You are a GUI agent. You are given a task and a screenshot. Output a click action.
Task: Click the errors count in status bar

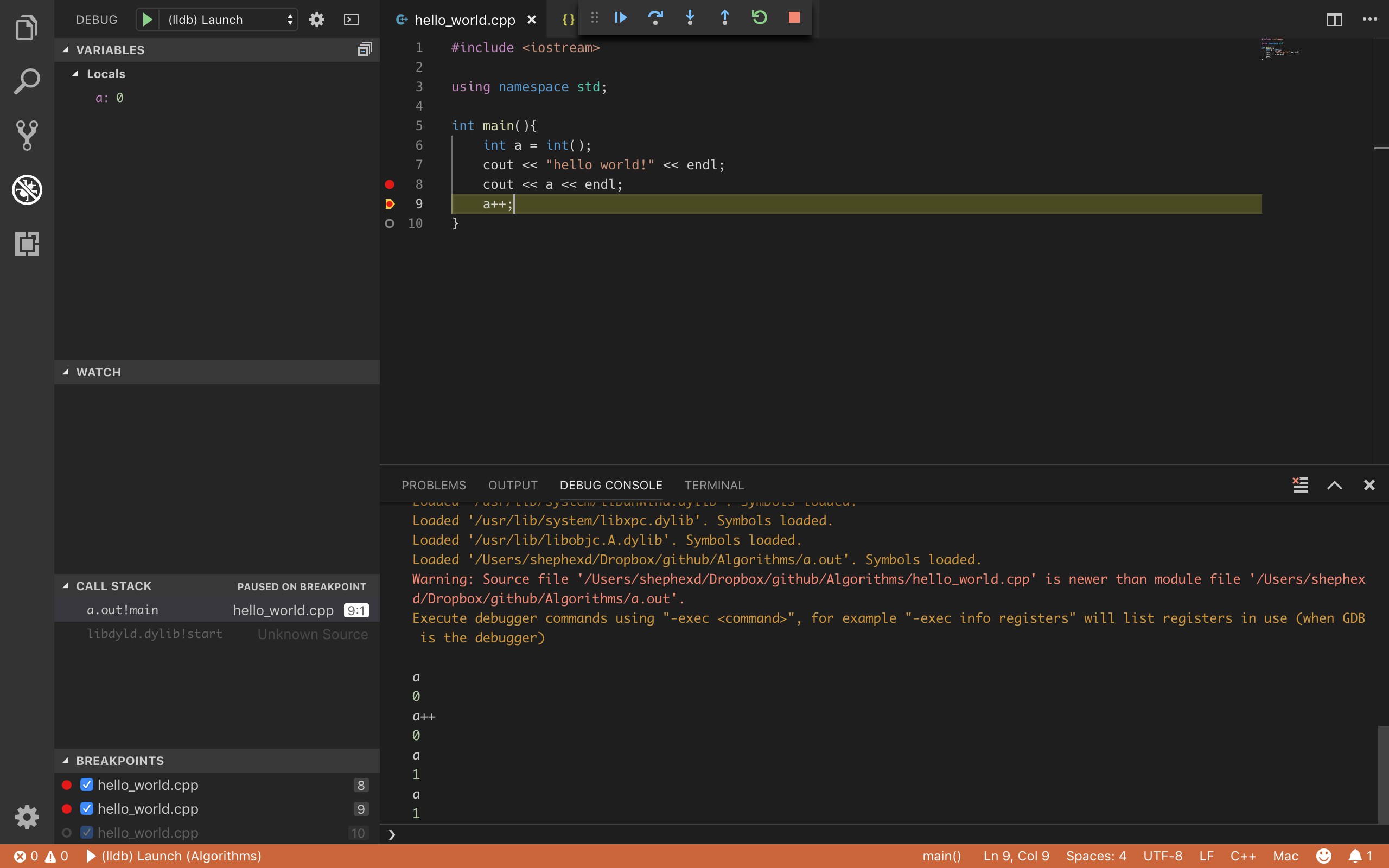point(27,856)
